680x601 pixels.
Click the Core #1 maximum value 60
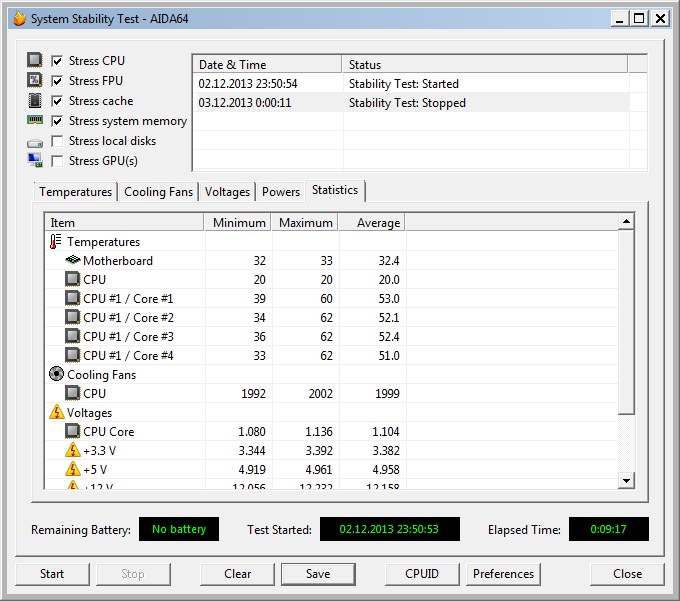pyautogui.click(x=326, y=298)
